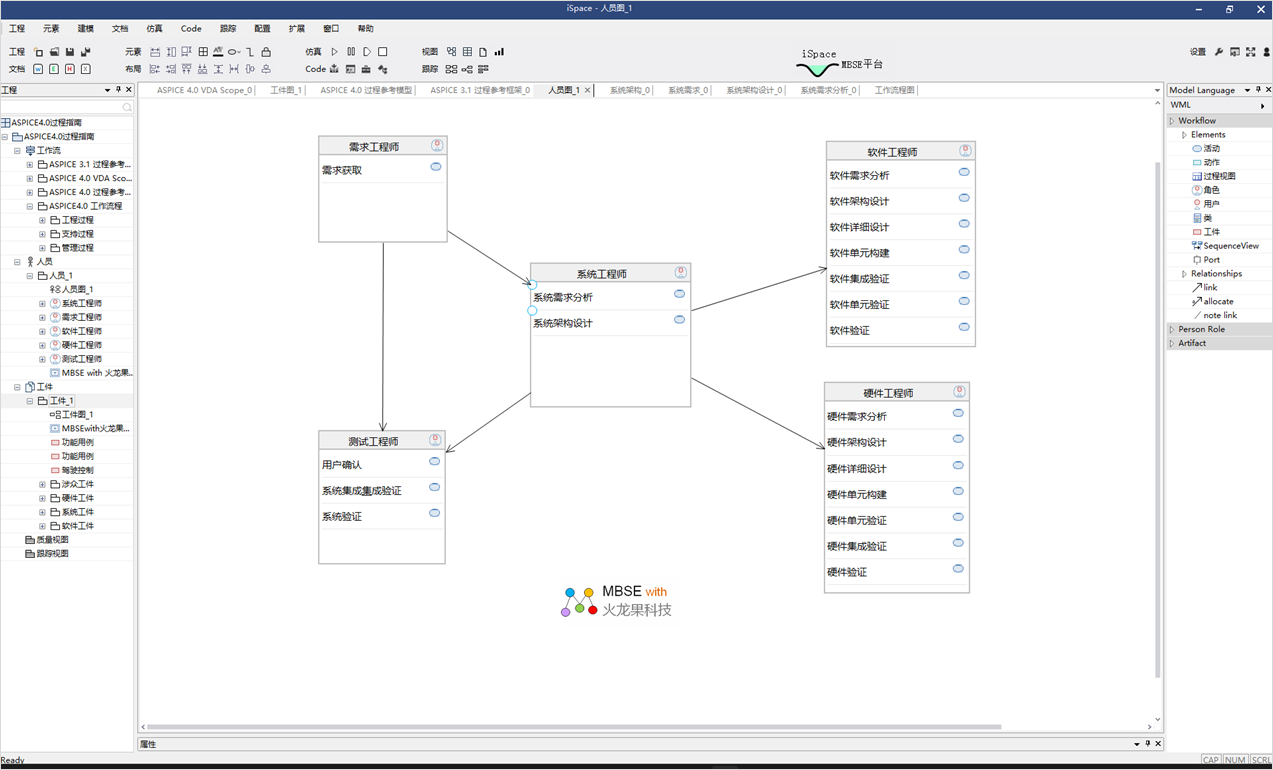Click the E document icon in the 文档 row
This screenshot has height=770, width=1273.
pos(54,69)
